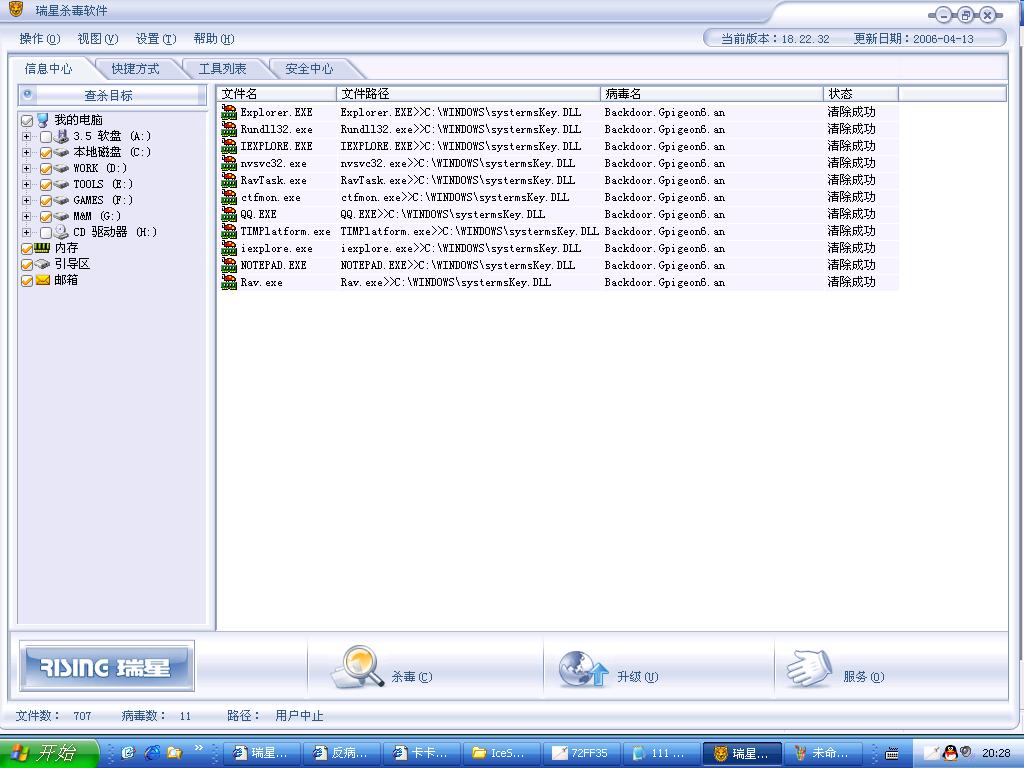The image size is (1024, 768).
Task: Click the magnifier icon for 杀毒 scan
Action: 357,667
